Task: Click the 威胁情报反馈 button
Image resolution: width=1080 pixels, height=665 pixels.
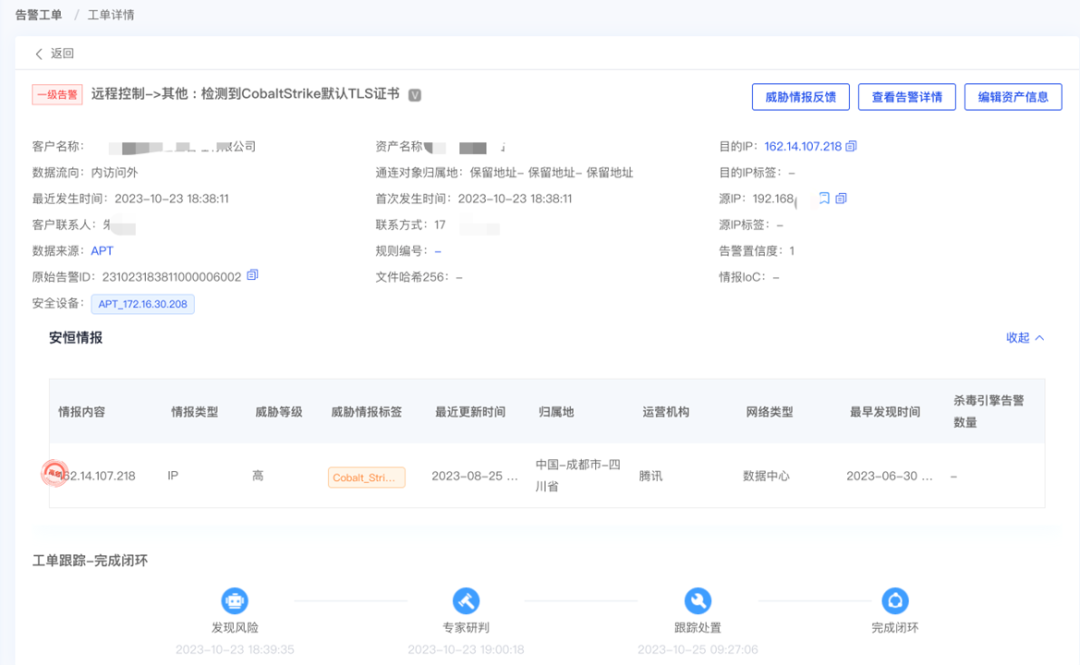Action: pos(800,97)
